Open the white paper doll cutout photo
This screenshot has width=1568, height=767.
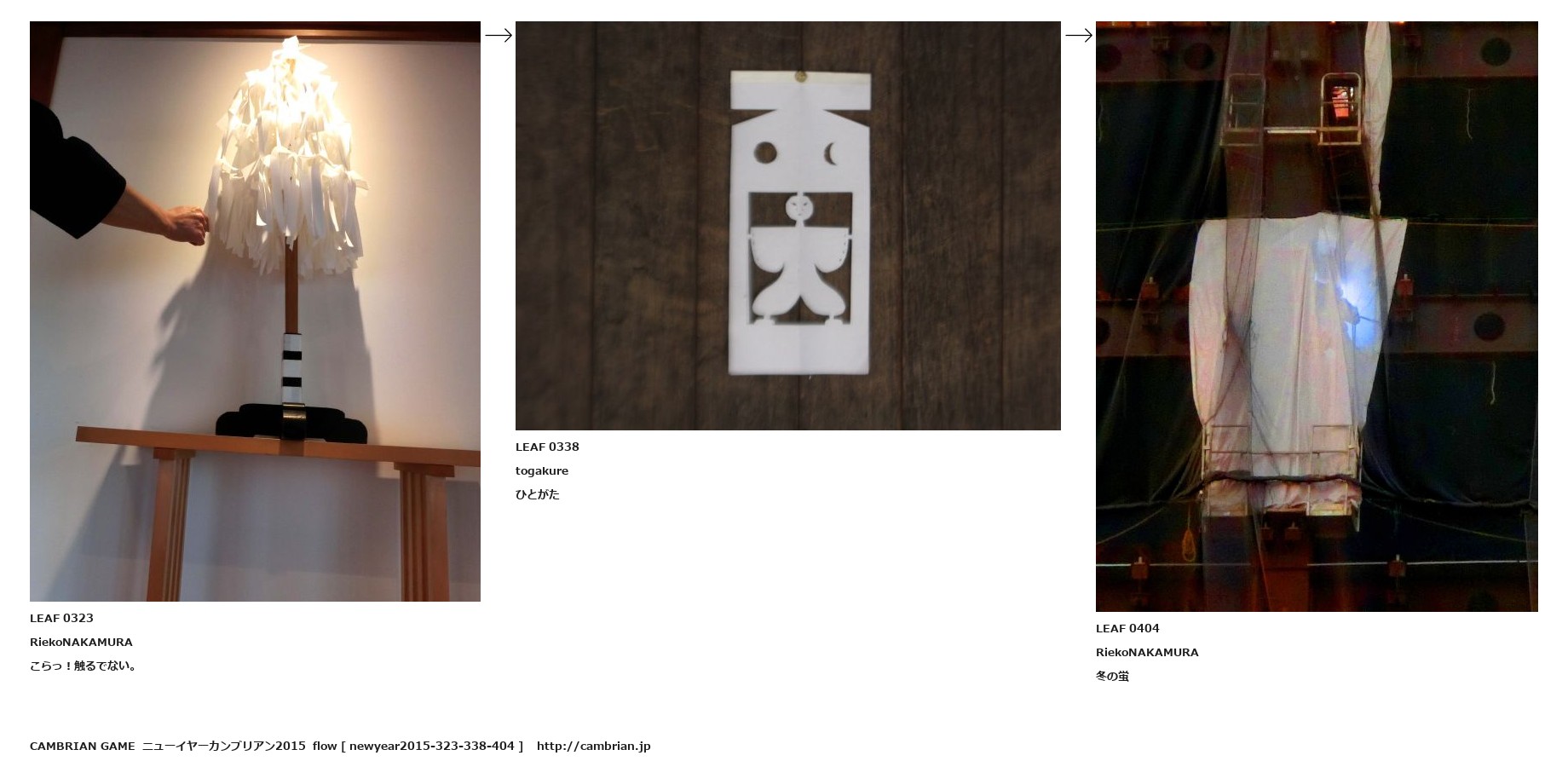(x=788, y=226)
